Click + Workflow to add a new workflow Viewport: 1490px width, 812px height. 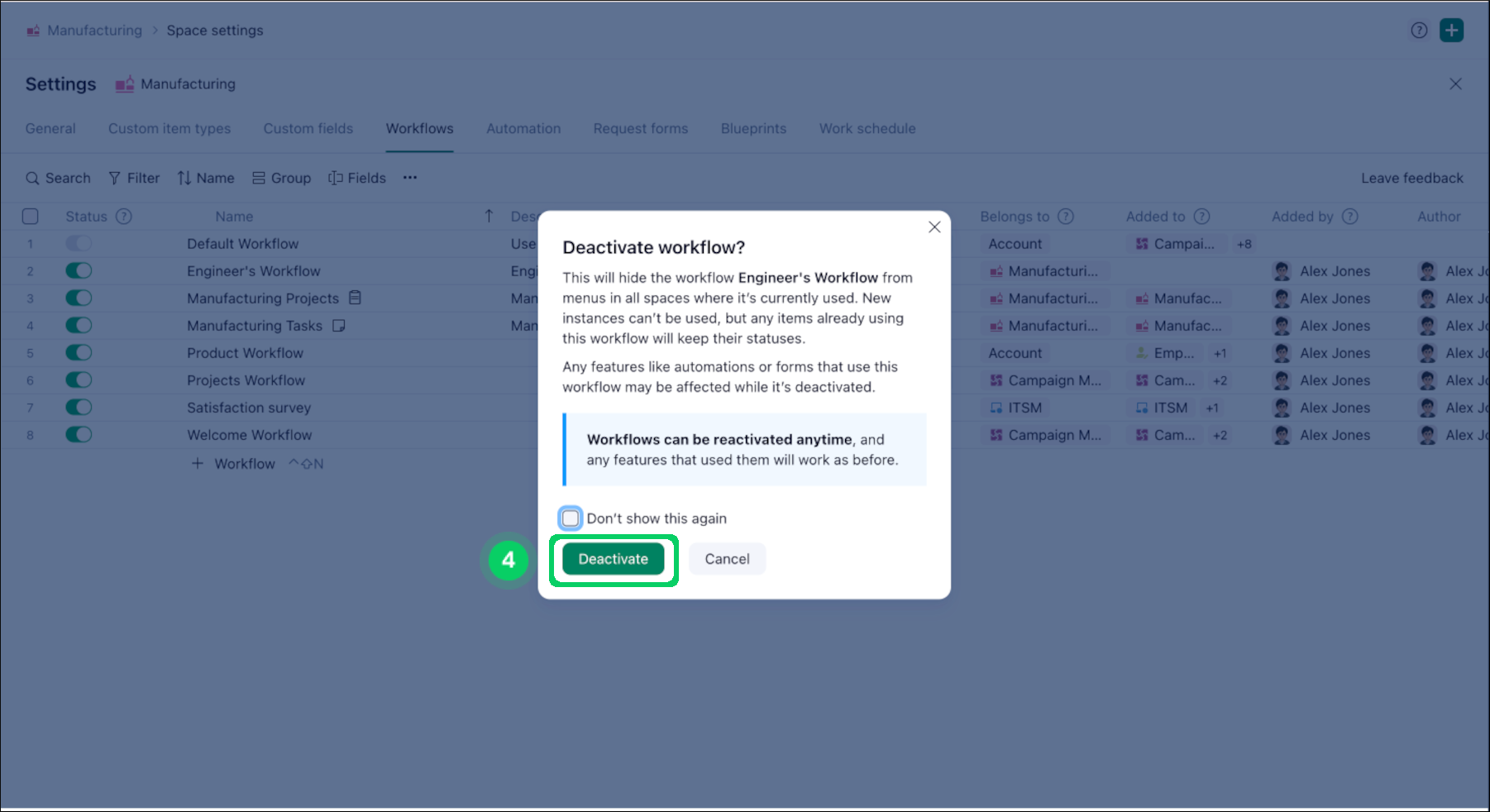coord(234,463)
